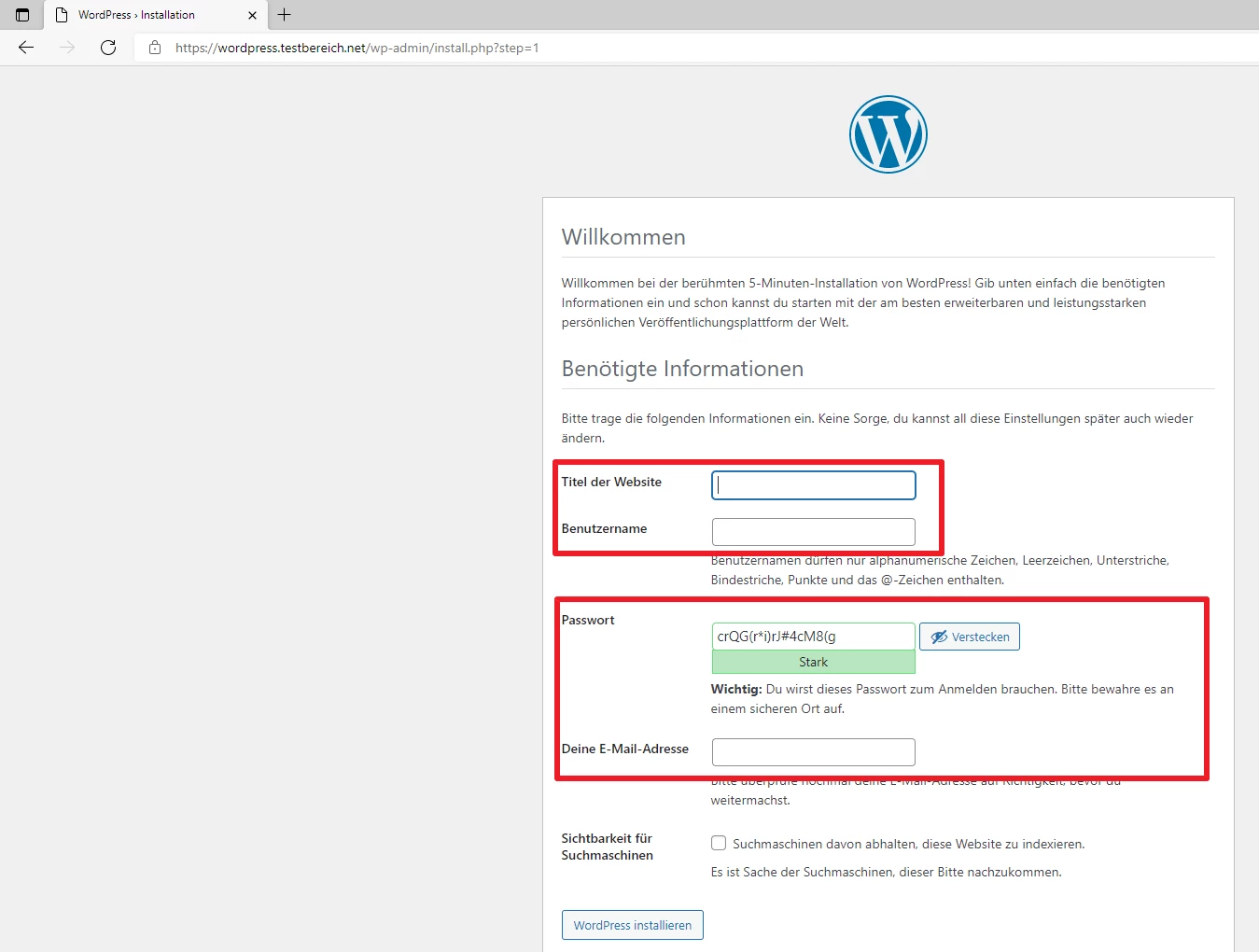Click into the Titel der Website field

tap(813, 485)
